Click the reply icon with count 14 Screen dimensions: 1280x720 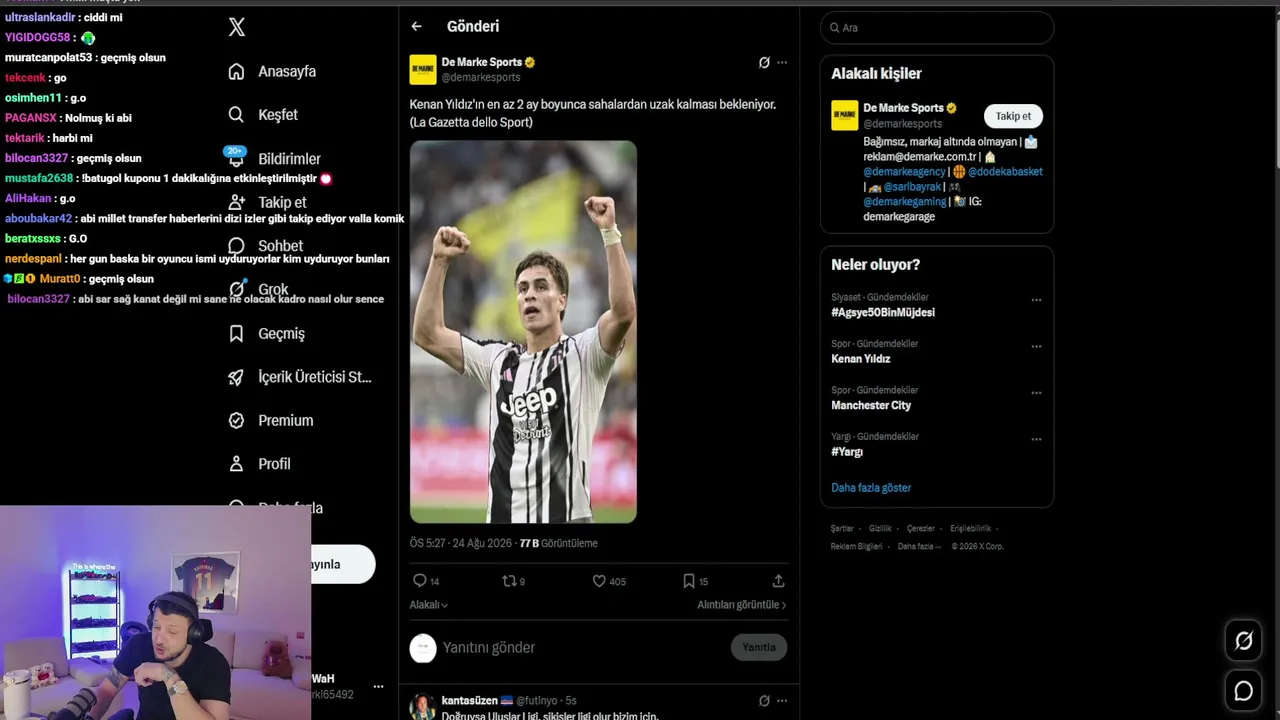420,581
